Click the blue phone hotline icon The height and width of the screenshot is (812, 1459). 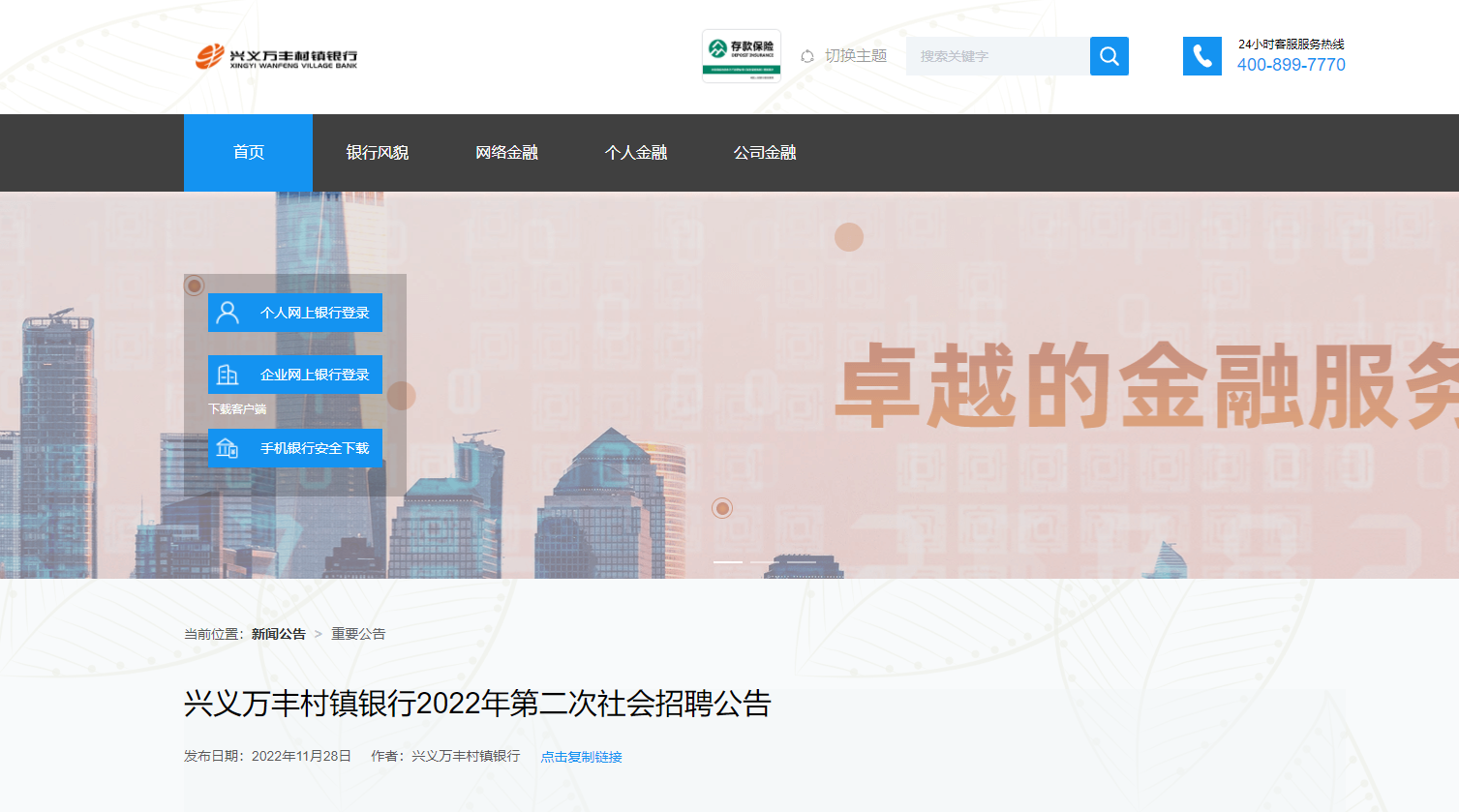click(x=1201, y=56)
